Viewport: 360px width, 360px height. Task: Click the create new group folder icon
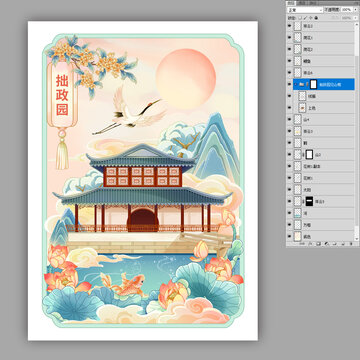click(x=334, y=244)
